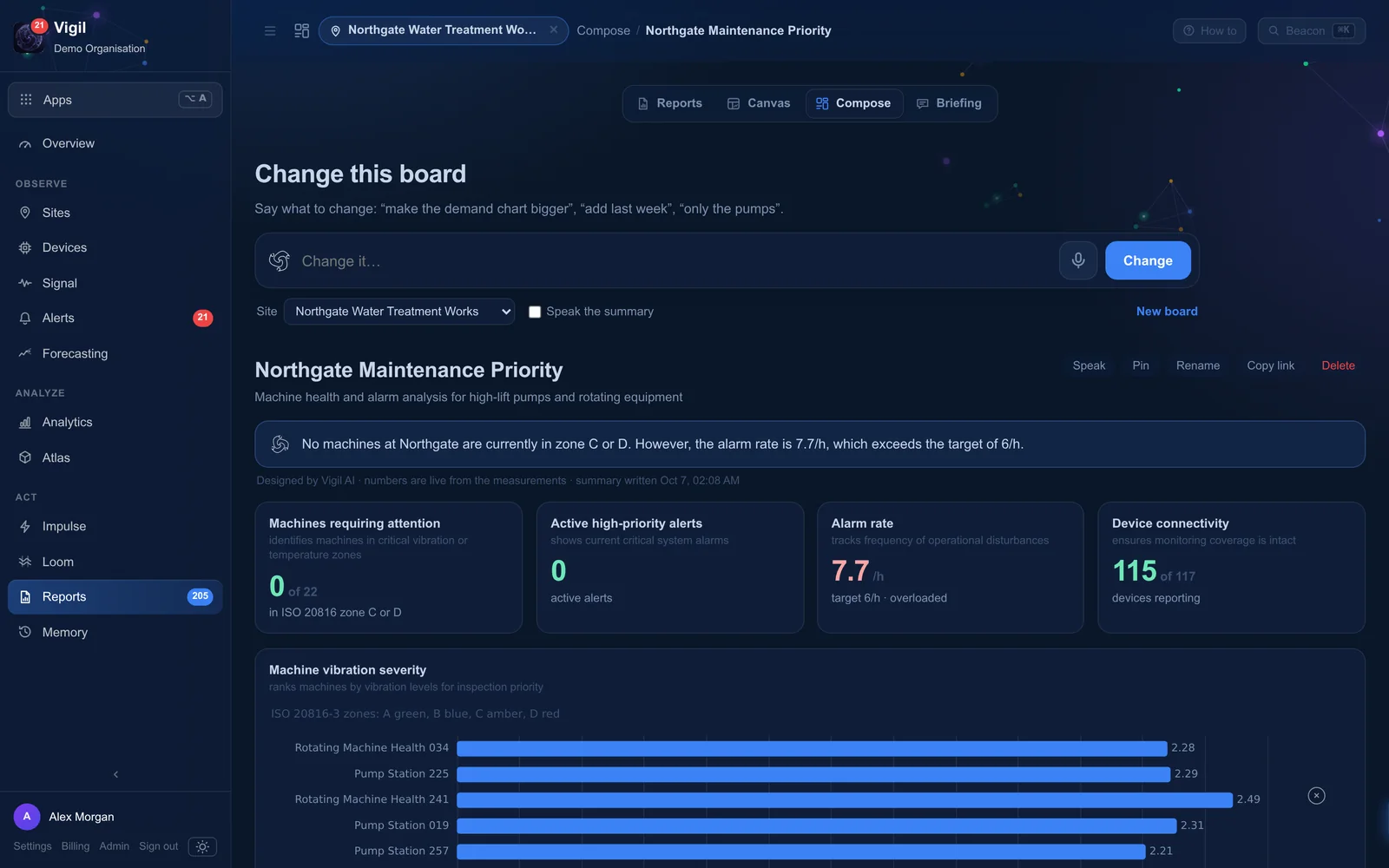The height and width of the screenshot is (868, 1389).
Task: Open Alerts with 21 badge
Action: click(x=115, y=318)
